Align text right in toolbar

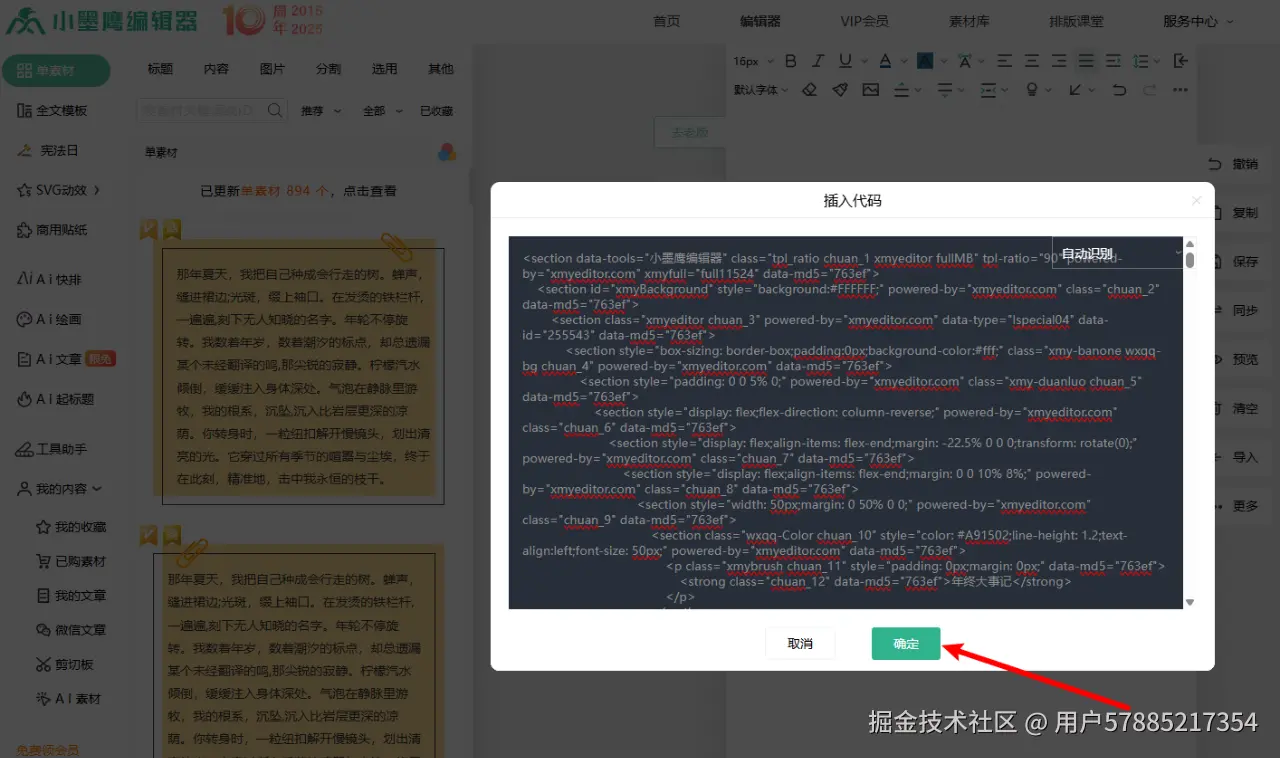1058,61
